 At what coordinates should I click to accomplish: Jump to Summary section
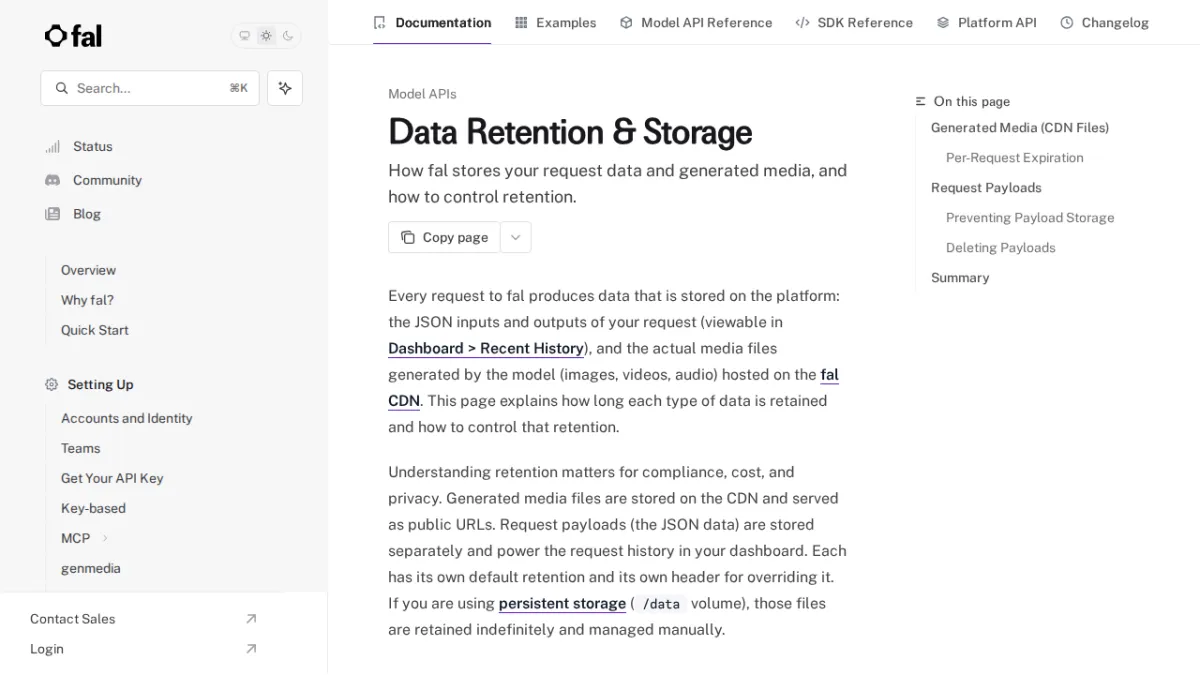click(x=960, y=277)
